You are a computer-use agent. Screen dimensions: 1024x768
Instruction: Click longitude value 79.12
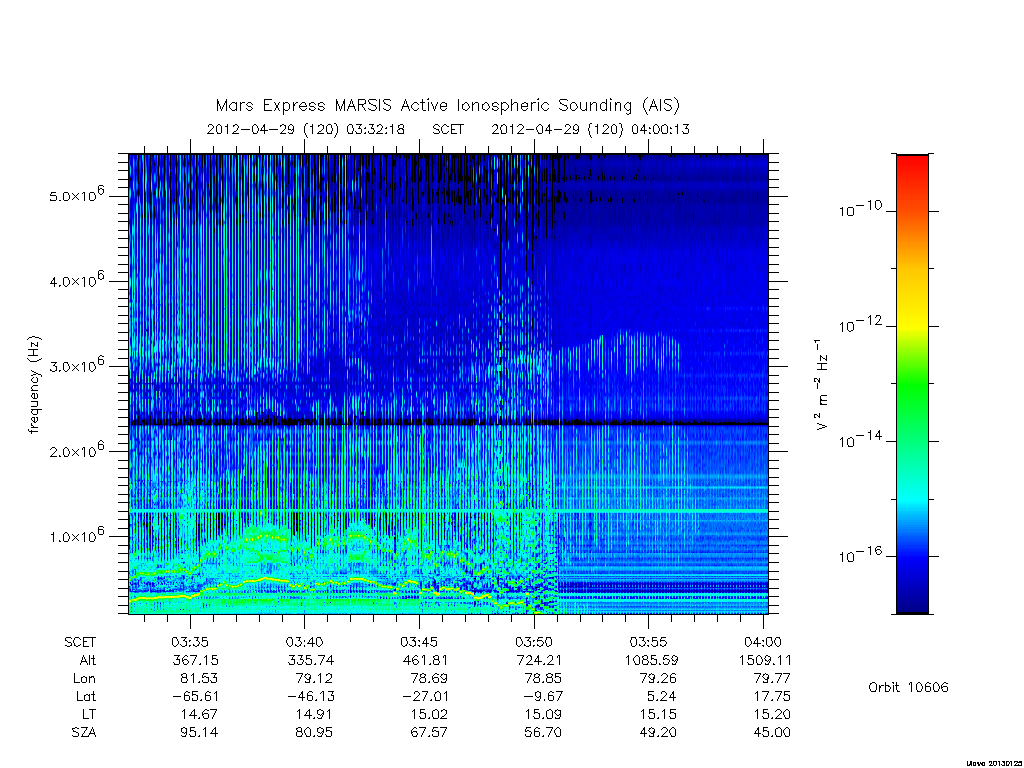(313, 679)
